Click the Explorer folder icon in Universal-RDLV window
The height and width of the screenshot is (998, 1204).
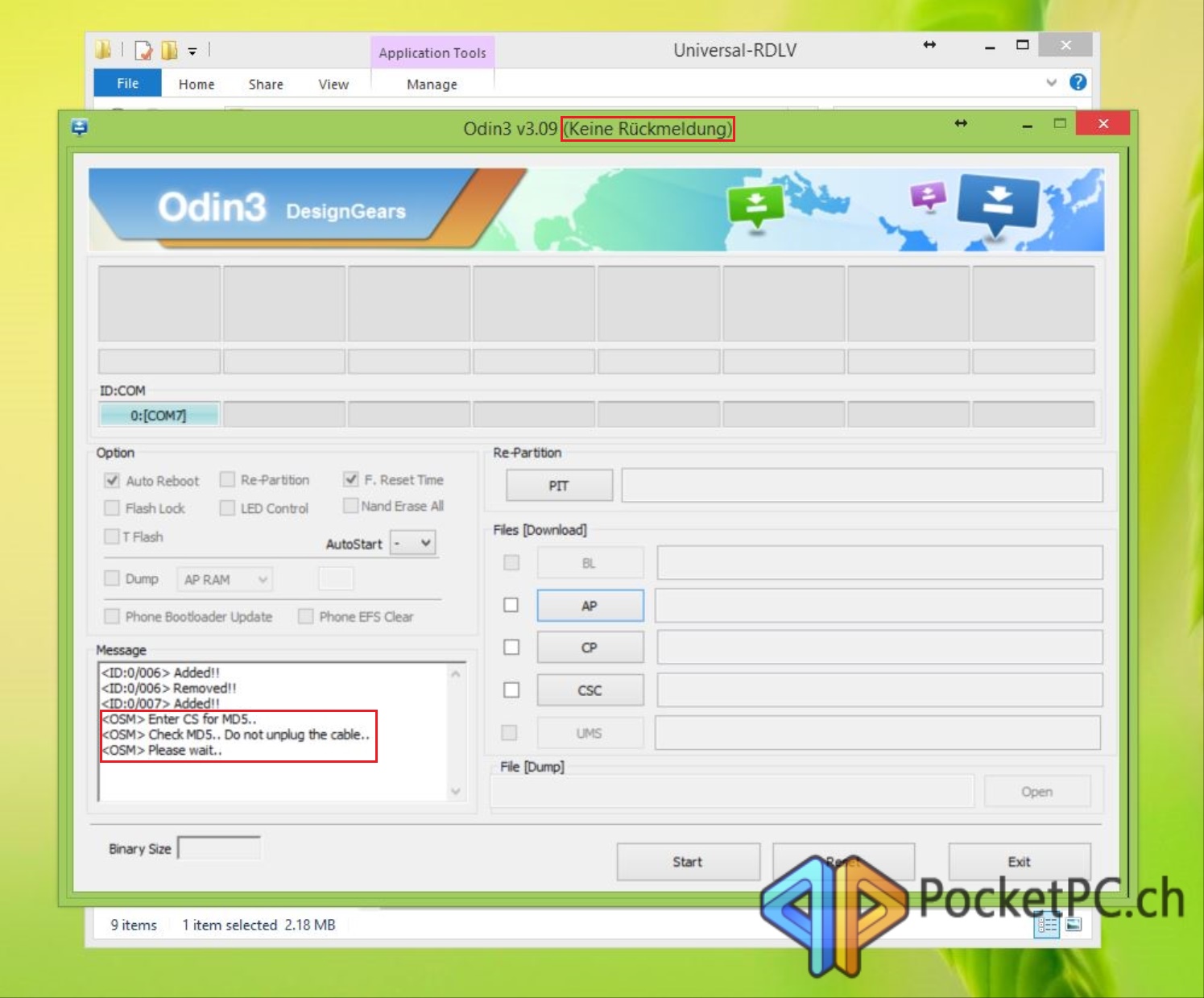(x=103, y=50)
